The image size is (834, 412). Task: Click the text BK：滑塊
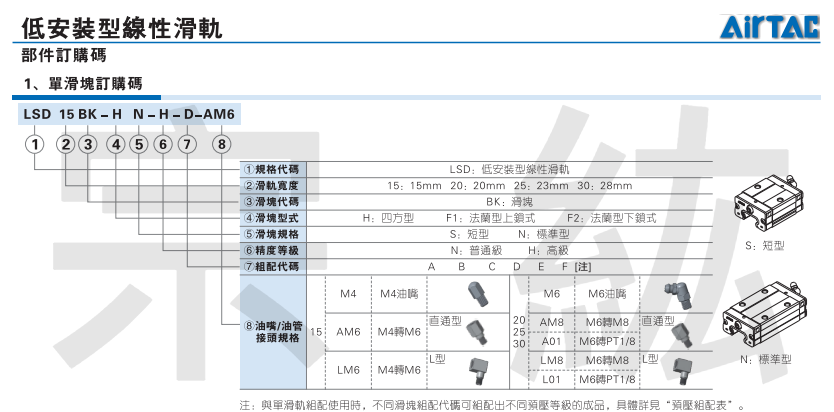509,202
